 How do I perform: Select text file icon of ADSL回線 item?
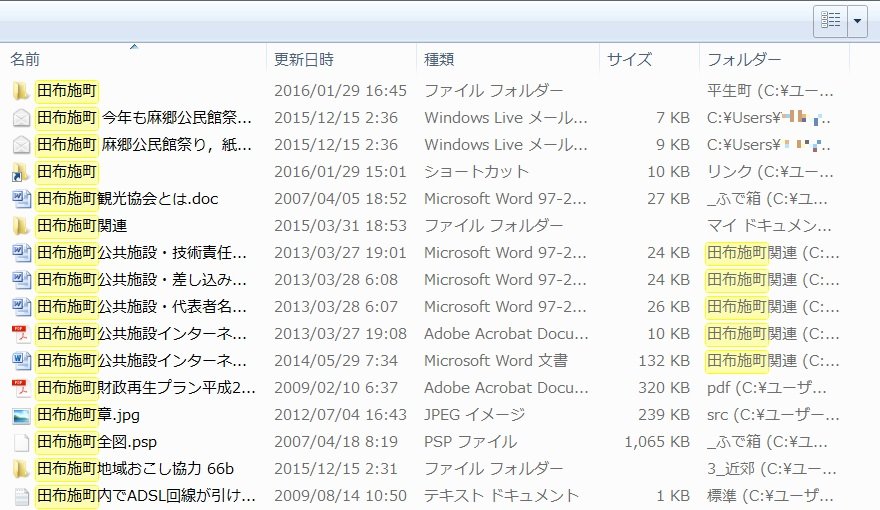(x=21, y=495)
